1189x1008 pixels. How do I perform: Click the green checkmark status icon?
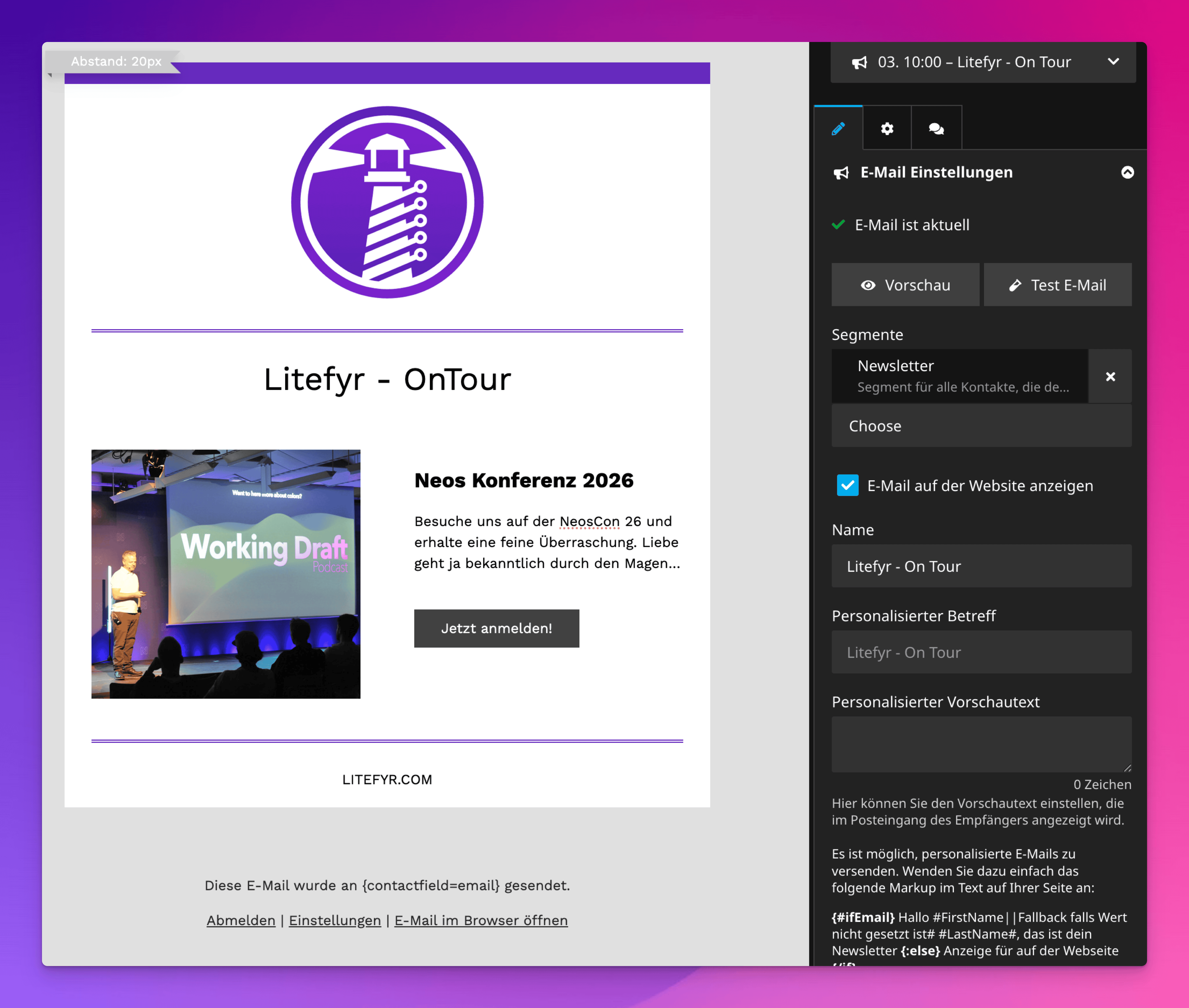point(838,225)
